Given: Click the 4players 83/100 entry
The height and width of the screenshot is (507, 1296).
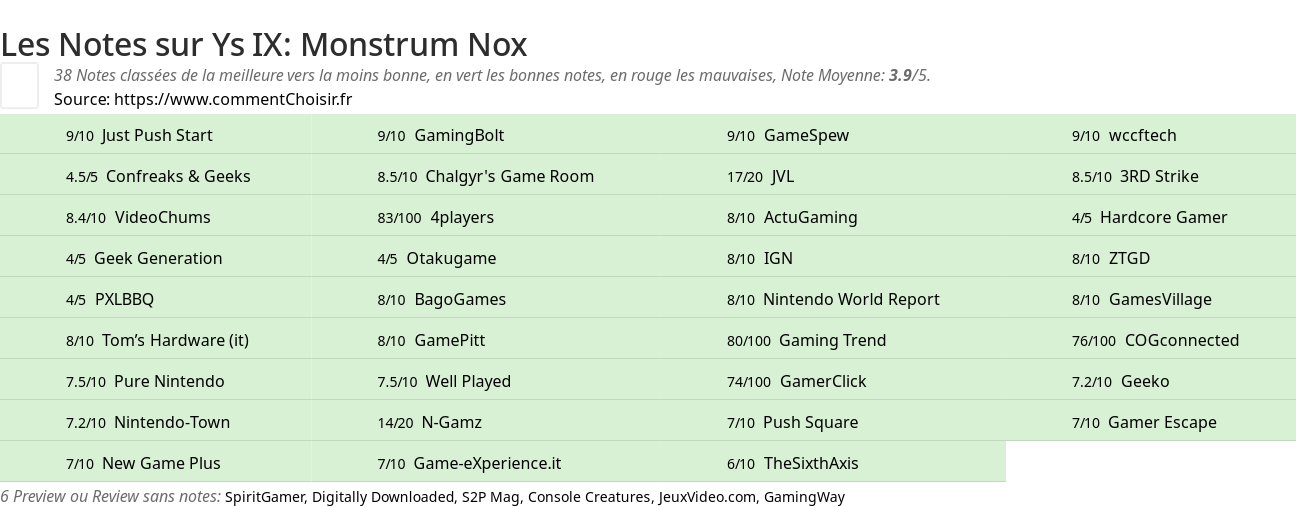Looking at the screenshot, I should point(462,217).
